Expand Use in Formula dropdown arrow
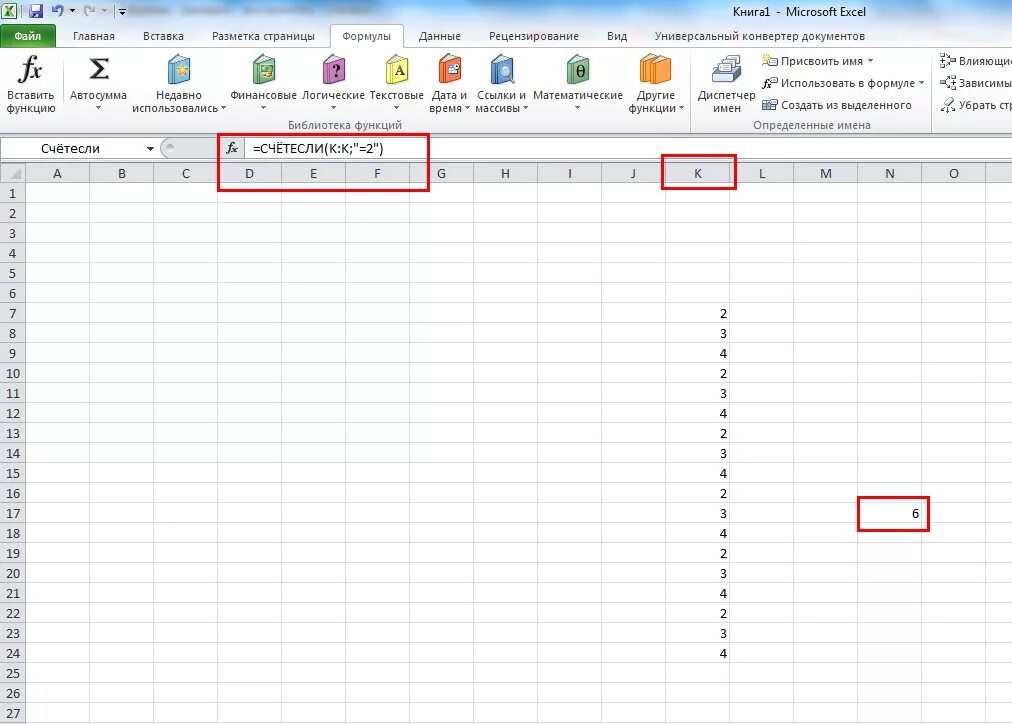 (922, 83)
